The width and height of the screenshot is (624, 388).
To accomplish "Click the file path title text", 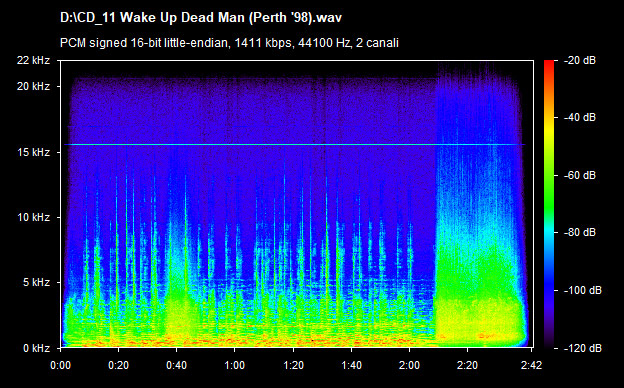I will point(201,18).
